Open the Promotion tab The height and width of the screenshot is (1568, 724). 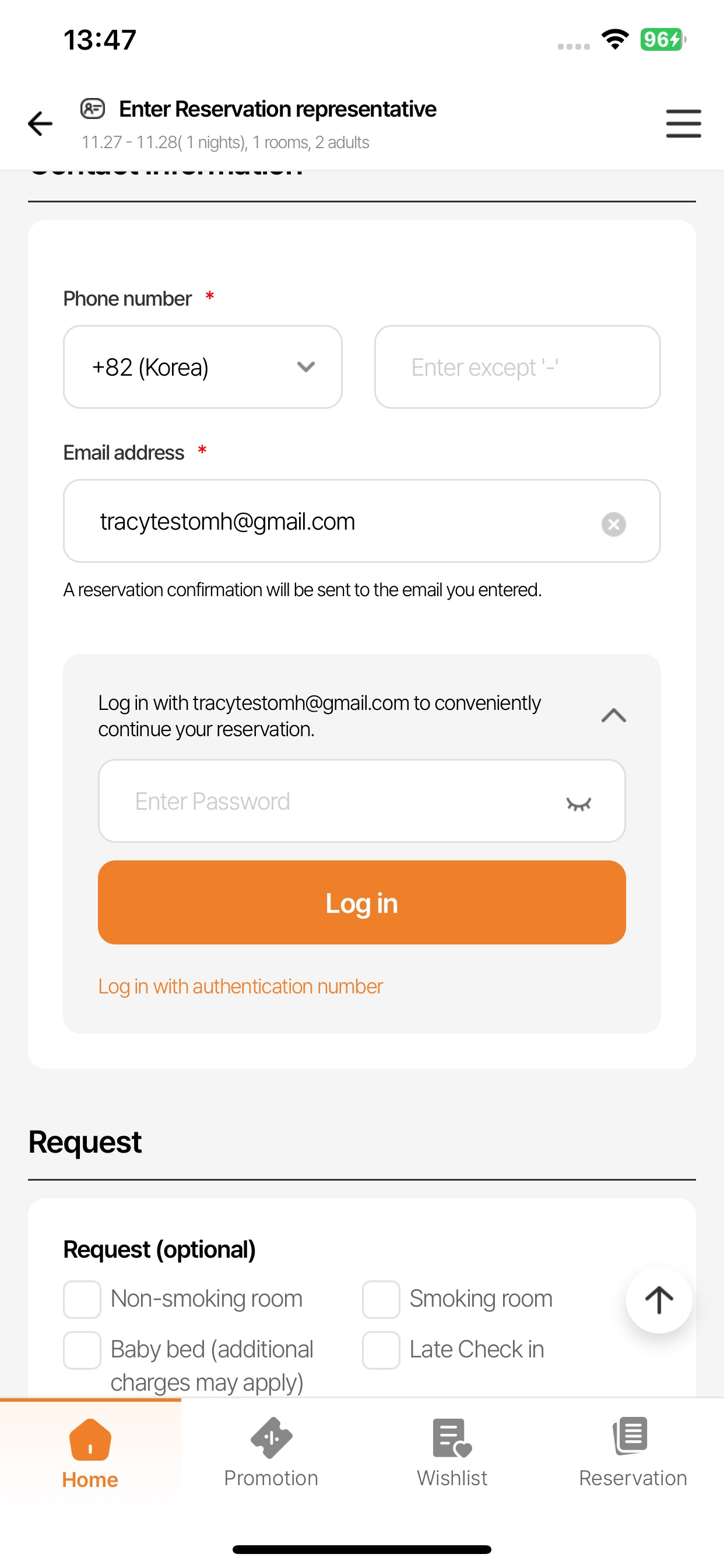click(x=271, y=1454)
